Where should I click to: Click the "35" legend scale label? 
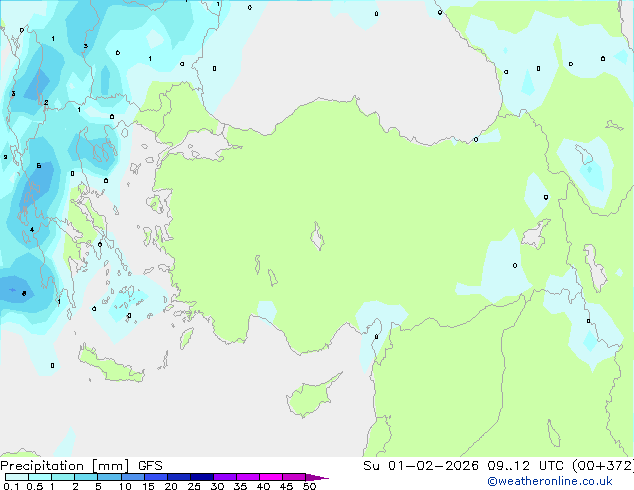click(240, 486)
